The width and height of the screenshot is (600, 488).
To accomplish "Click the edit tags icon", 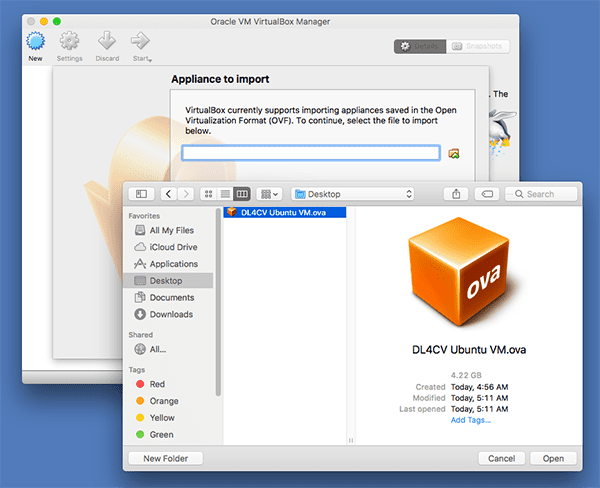I will point(487,194).
